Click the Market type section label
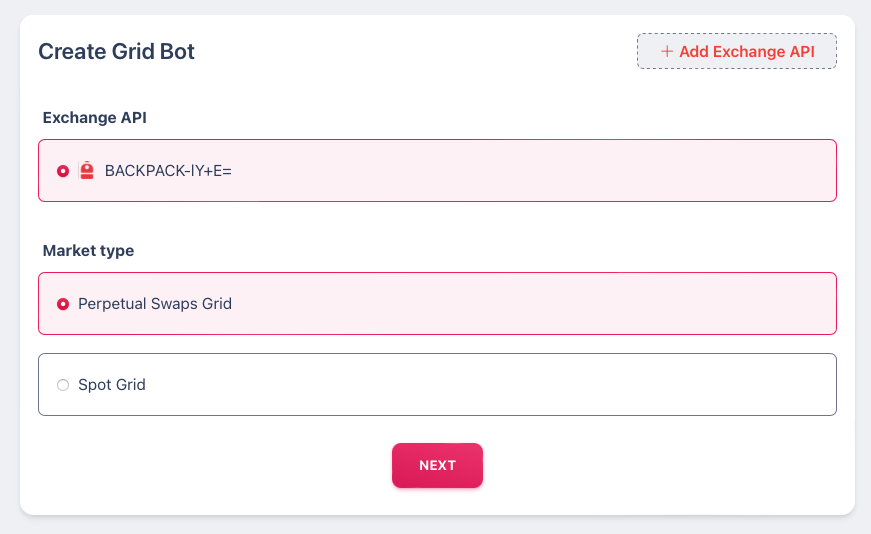 pyautogui.click(x=88, y=251)
